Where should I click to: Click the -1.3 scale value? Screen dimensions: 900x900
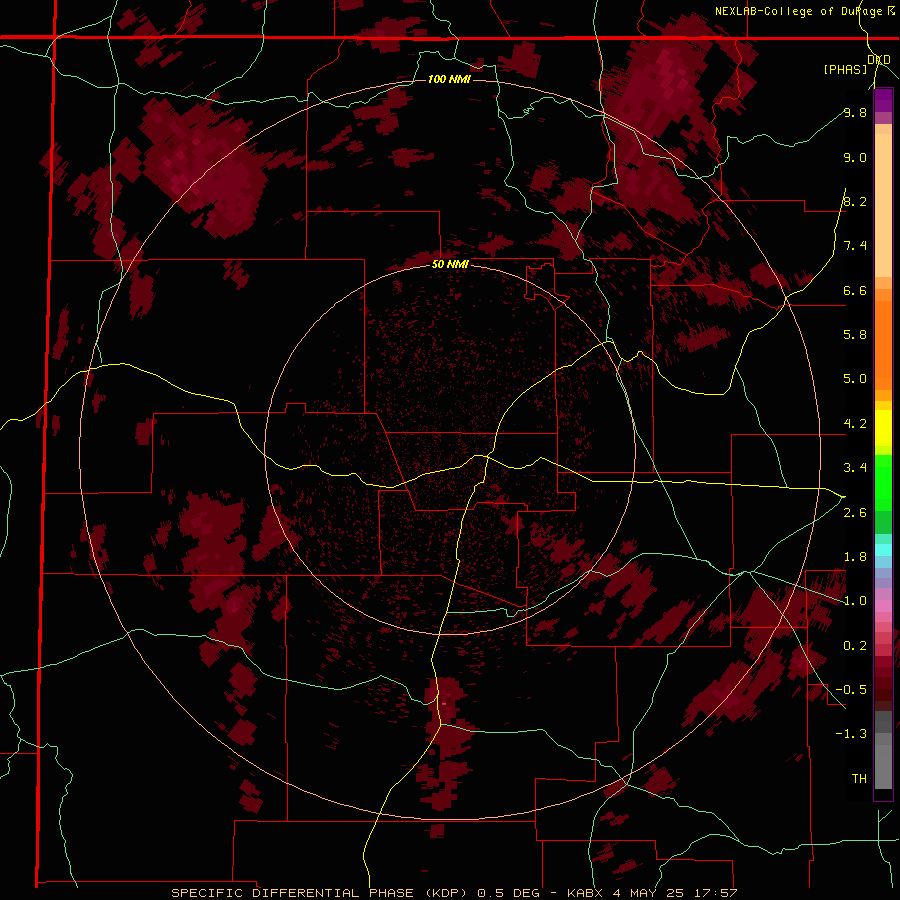click(851, 734)
